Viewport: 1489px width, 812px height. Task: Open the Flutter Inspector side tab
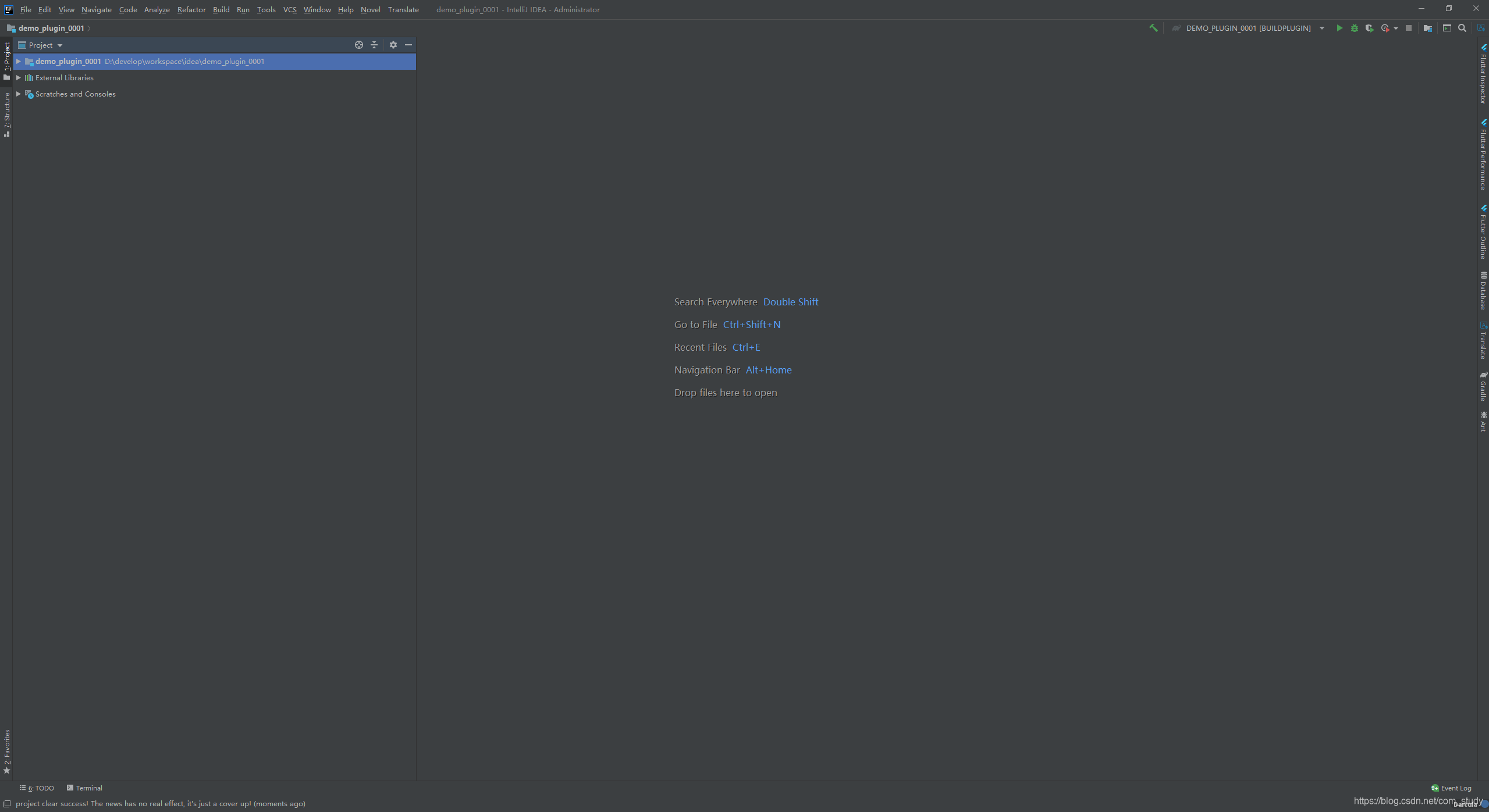[1483, 74]
